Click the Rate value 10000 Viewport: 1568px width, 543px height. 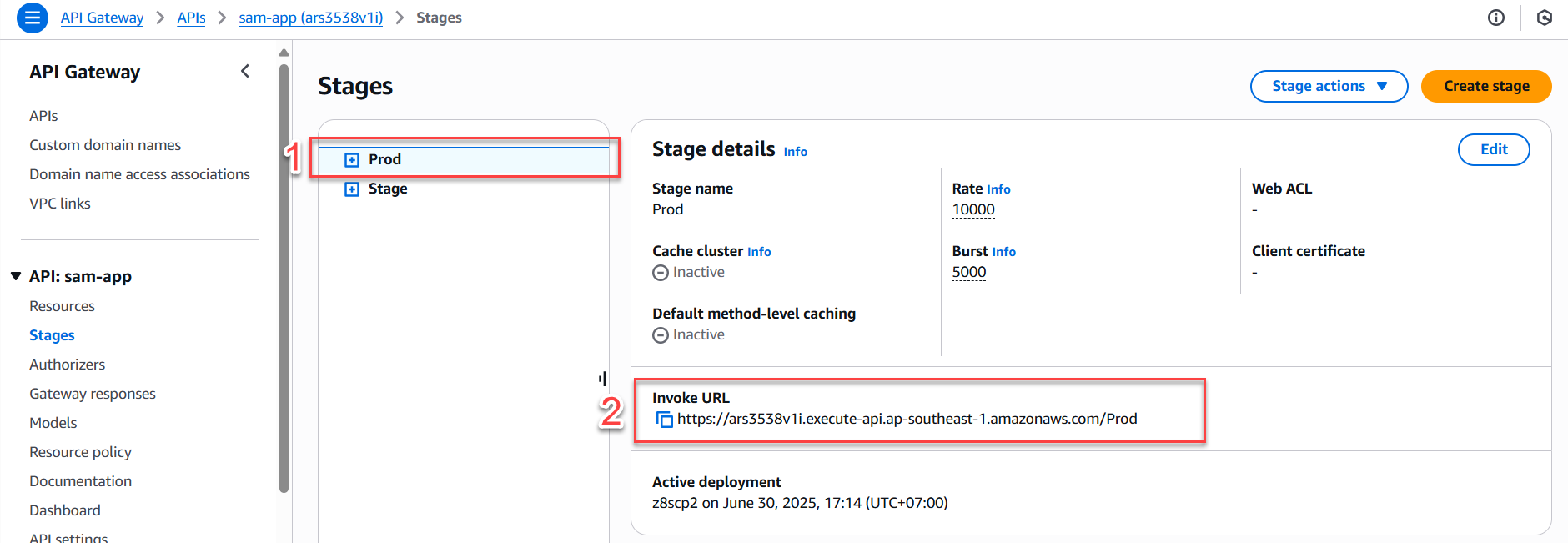(x=973, y=209)
